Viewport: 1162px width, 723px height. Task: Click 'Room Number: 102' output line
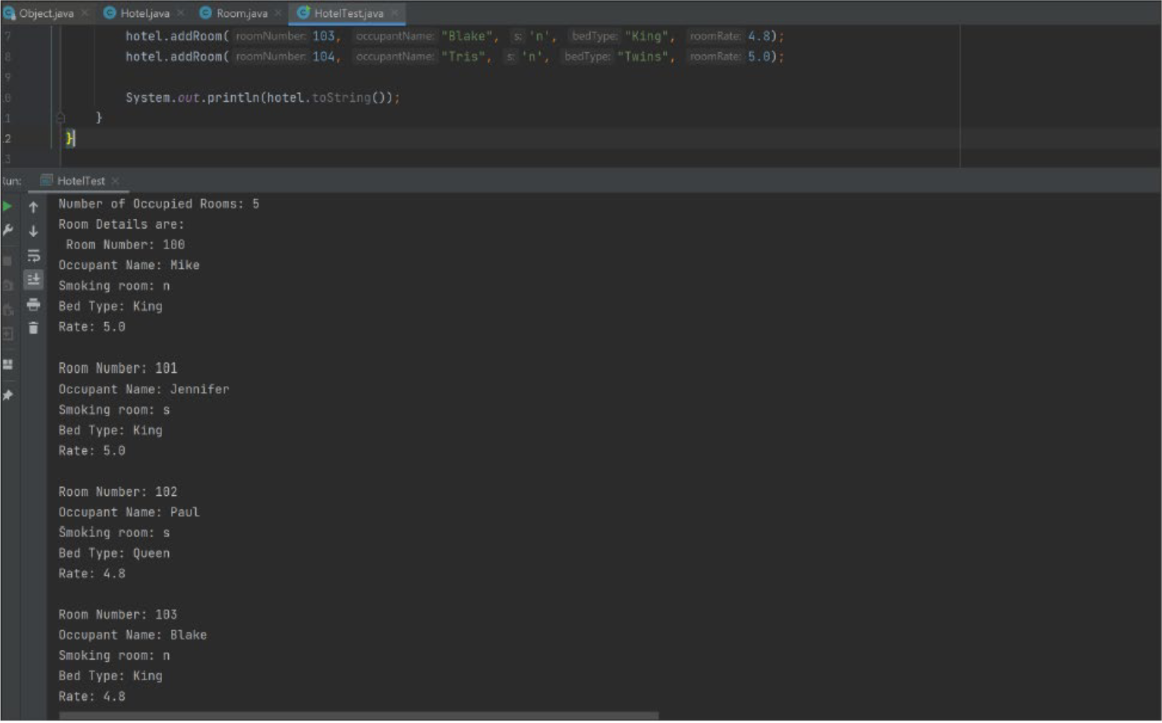tap(118, 491)
